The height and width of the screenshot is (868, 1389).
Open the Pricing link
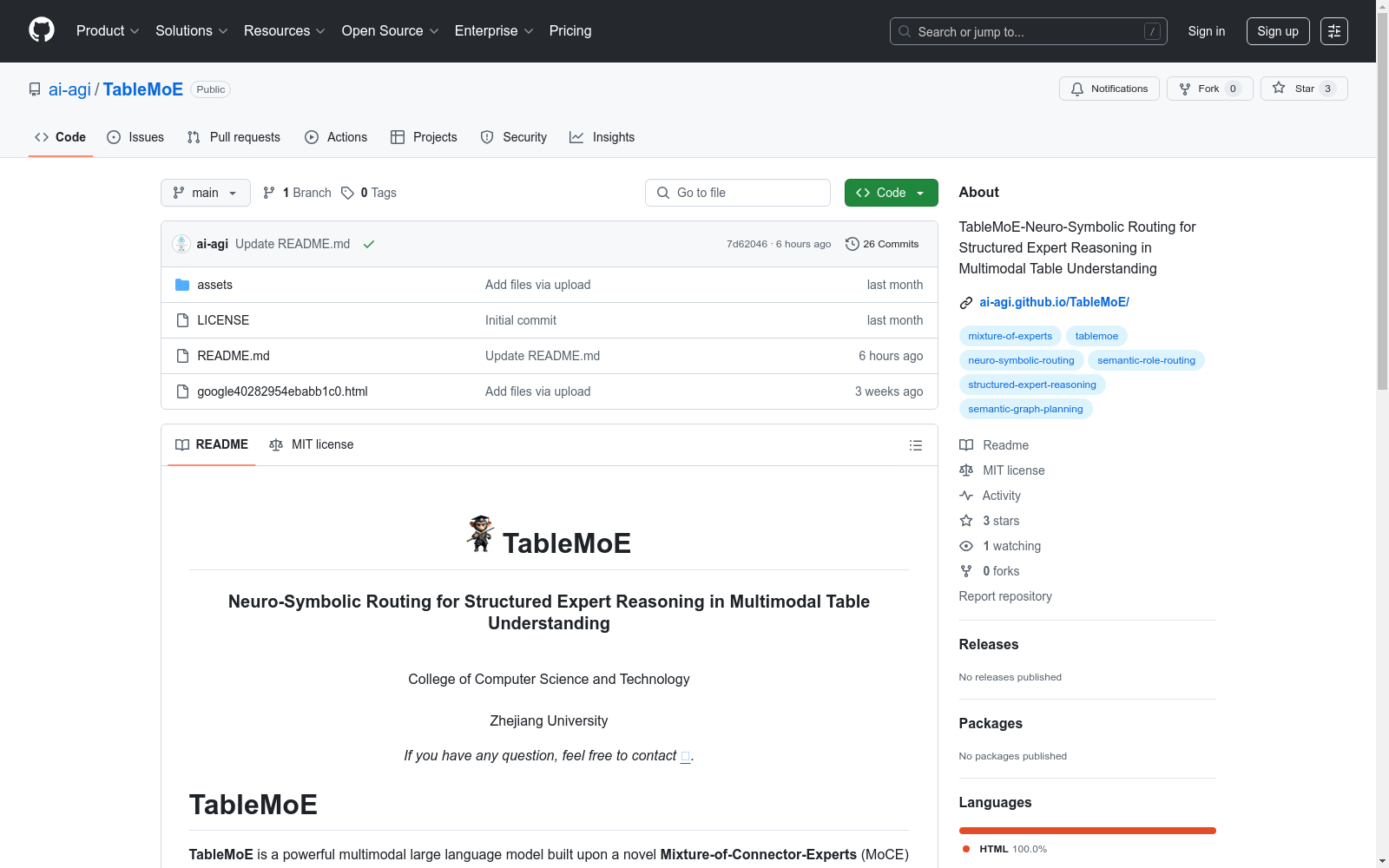pyautogui.click(x=570, y=30)
